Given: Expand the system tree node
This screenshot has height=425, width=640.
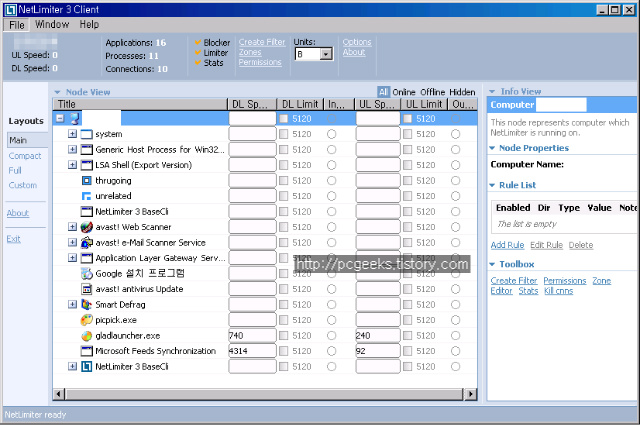Looking at the screenshot, I should coord(72,134).
